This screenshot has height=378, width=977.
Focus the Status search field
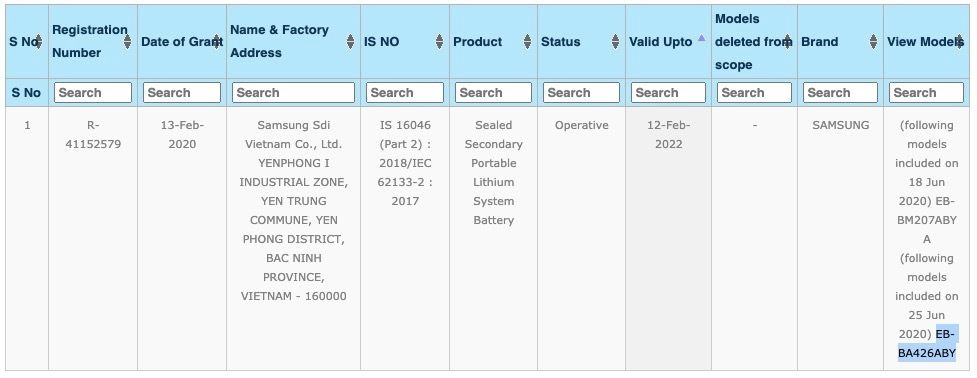(581, 93)
